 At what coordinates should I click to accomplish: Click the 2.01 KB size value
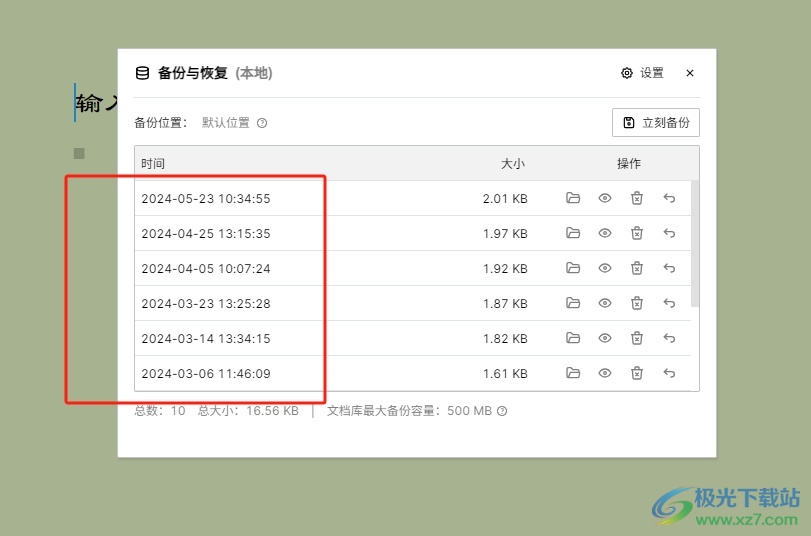[505, 199]
